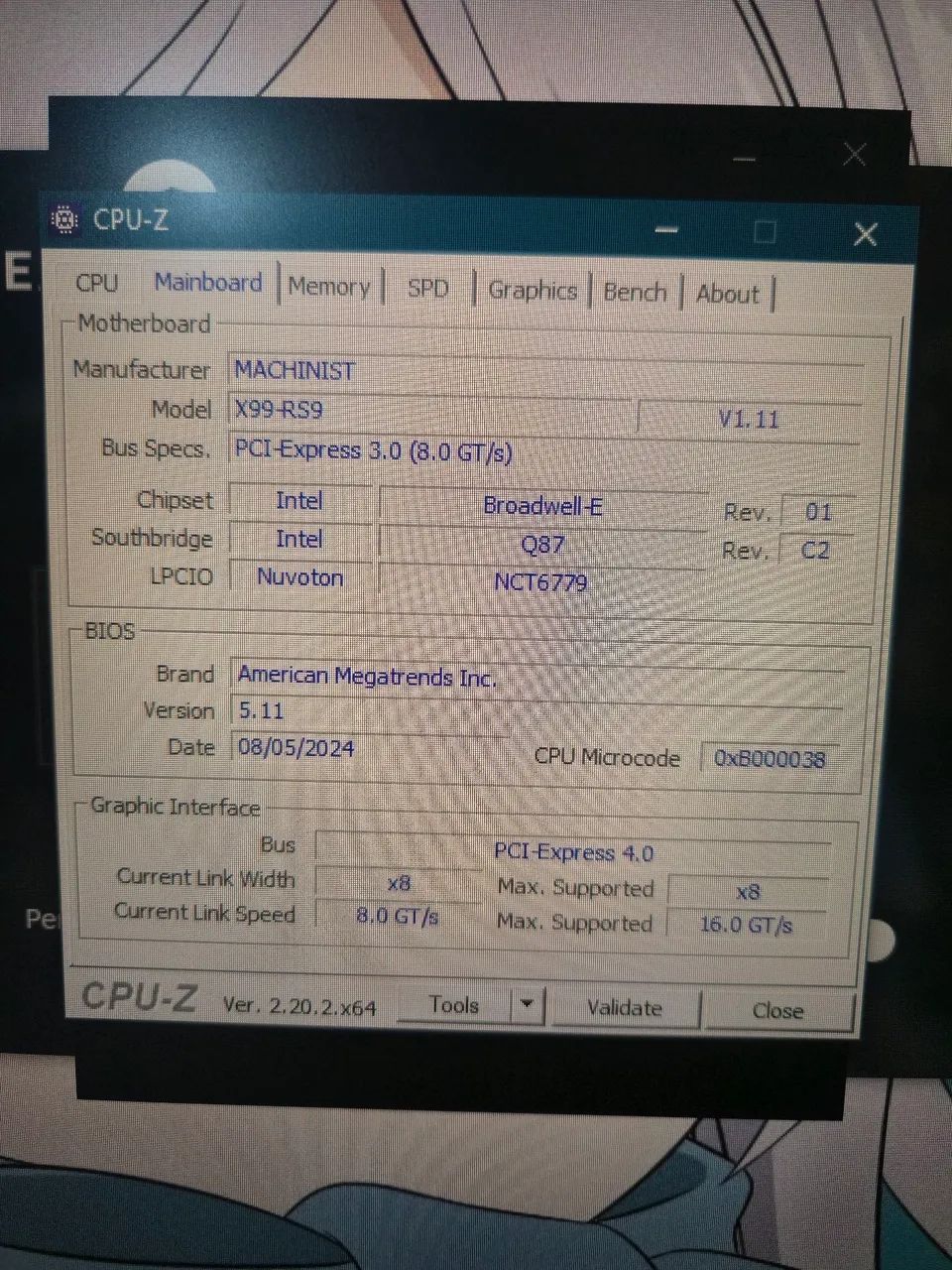Image resolution: width=952 pixels, height=1270 pixels.
Task: Minimize the CPU-Z window
Action: pyautogui.click(x=667, y=230)
